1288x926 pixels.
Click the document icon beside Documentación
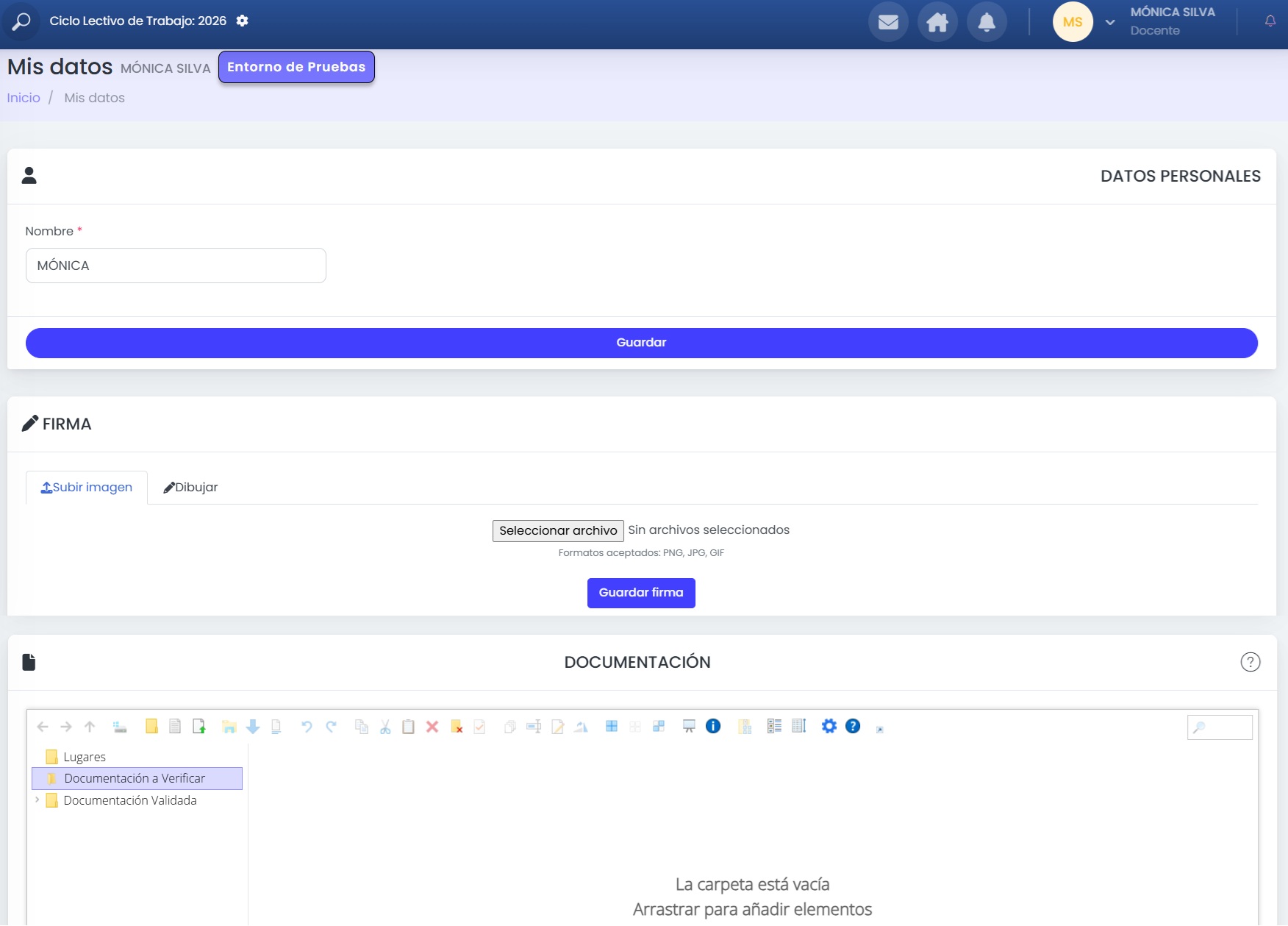pos(29,662)
